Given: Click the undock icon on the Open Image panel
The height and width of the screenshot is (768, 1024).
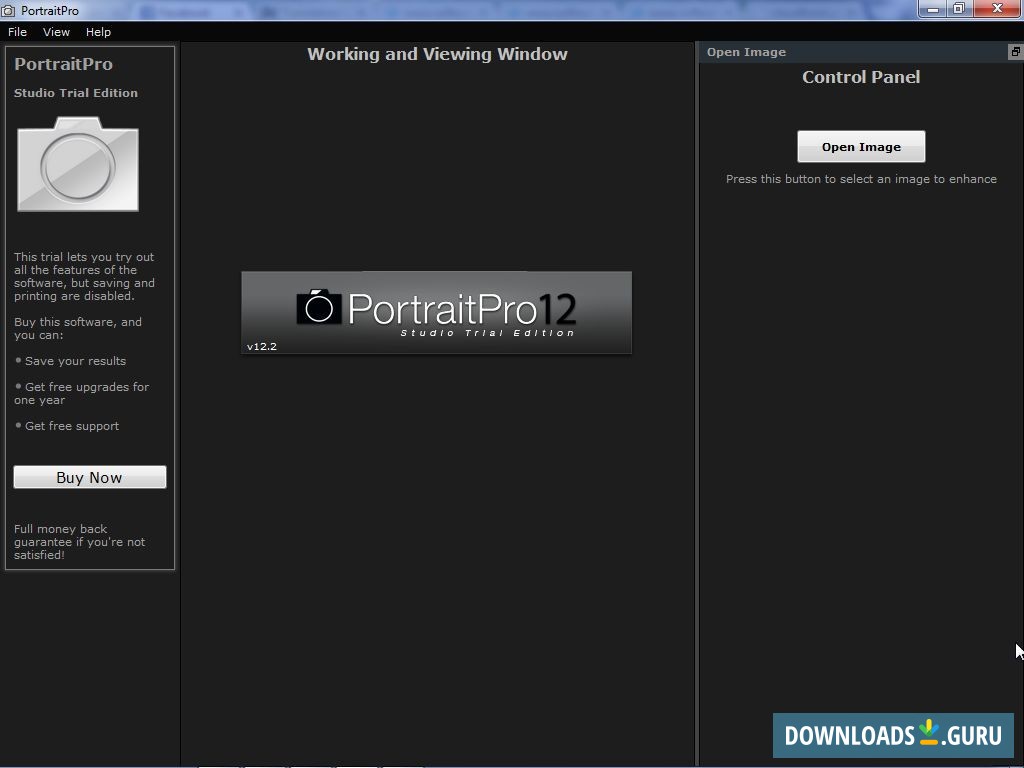Looking at the screenshot, I should (1014, 51).
